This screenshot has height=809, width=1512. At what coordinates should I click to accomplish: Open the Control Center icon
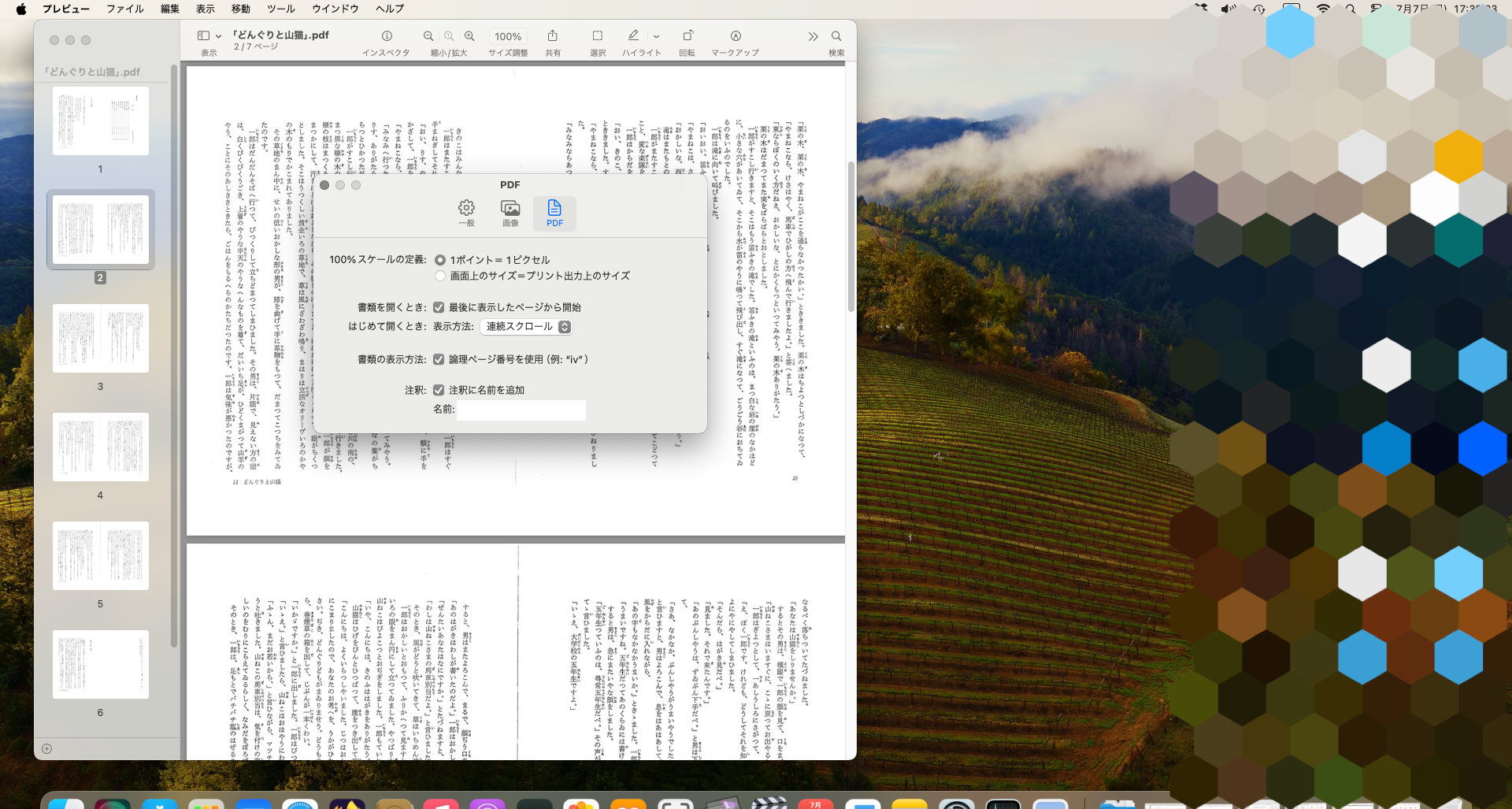tap(1377, 9)
